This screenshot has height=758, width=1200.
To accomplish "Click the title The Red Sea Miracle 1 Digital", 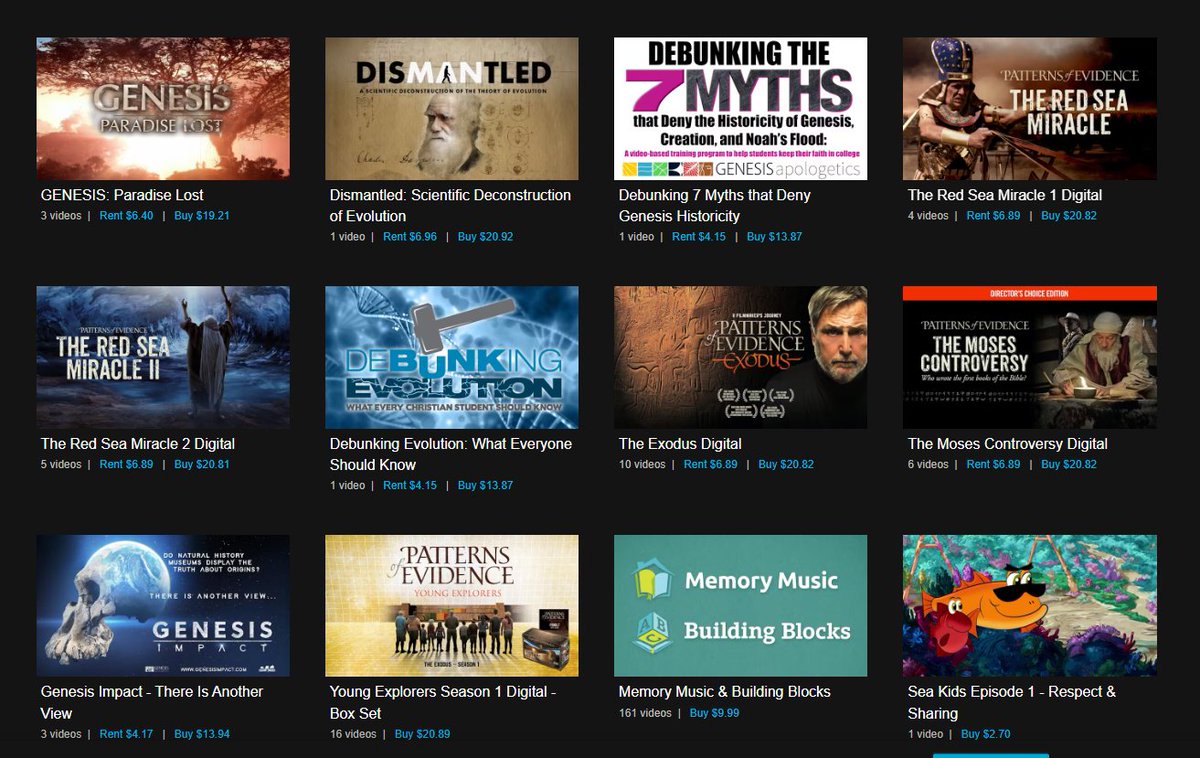I will (1005, 195).
